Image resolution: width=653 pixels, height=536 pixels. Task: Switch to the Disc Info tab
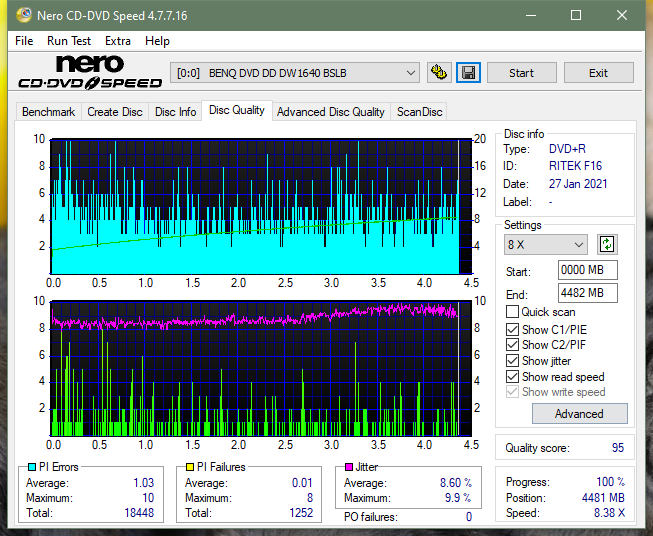[175, 112]
